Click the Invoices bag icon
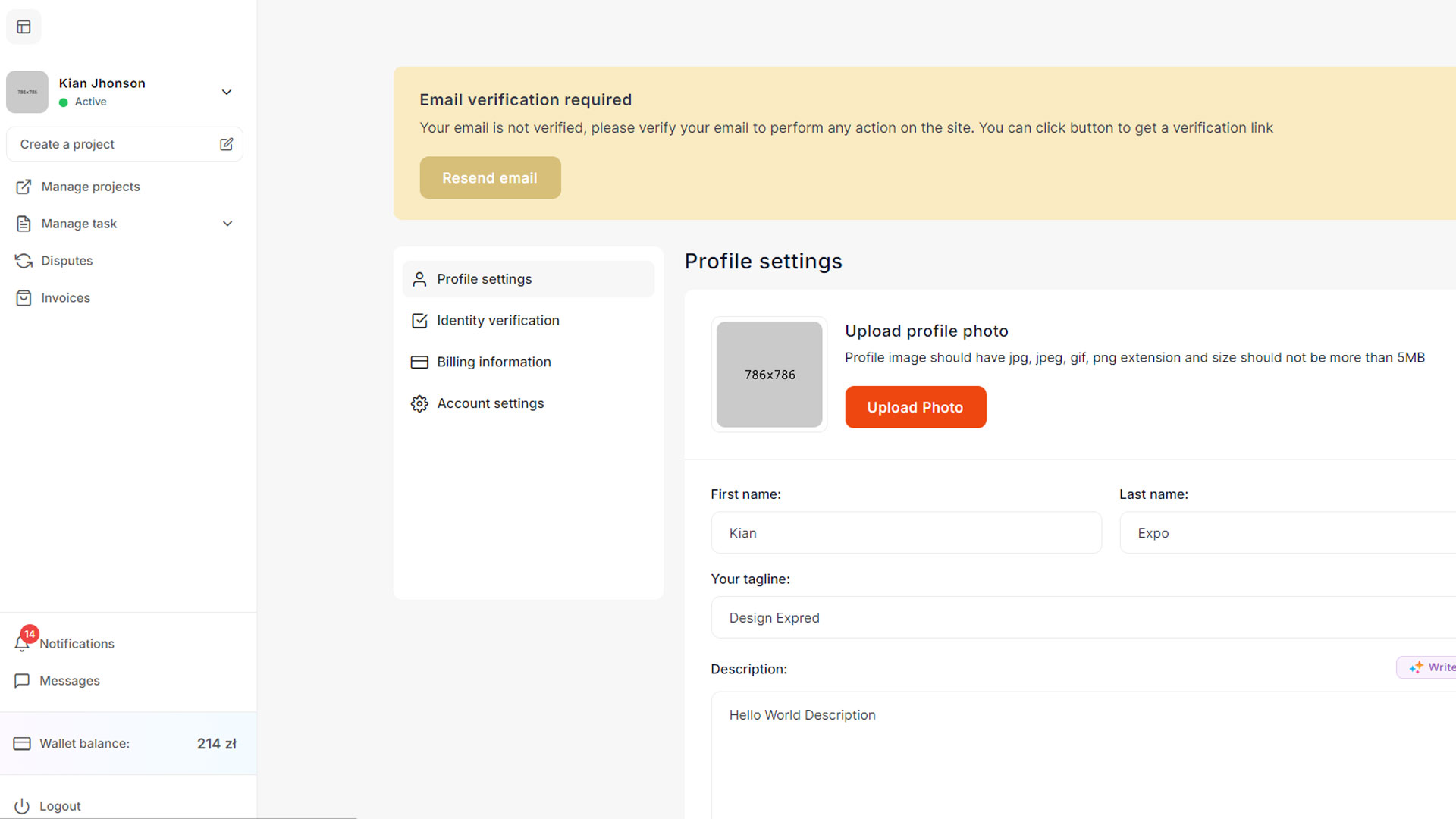This screenshot has width=1456, height=819. pos(24,298)
